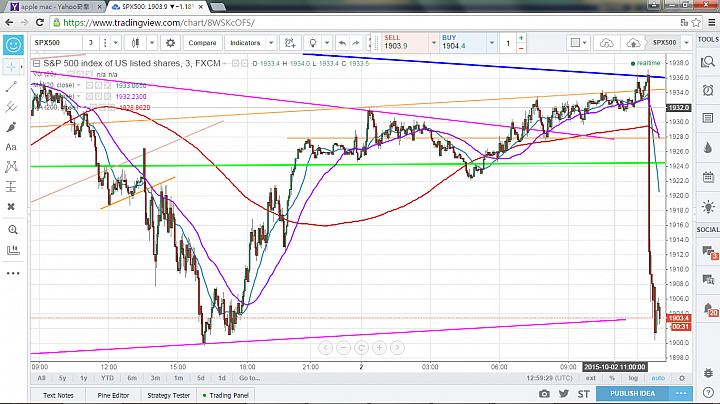Screen dimensions: 720x404
Task: Collapse the S&P 500 legend box toggle
Action: pyautogui.click(x=36, y=63)
